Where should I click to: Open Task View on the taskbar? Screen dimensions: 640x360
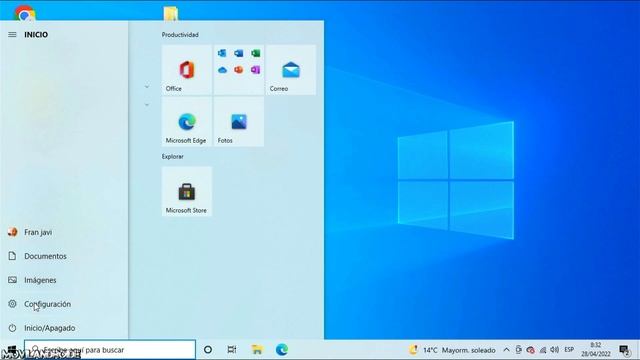pos(232,350)
